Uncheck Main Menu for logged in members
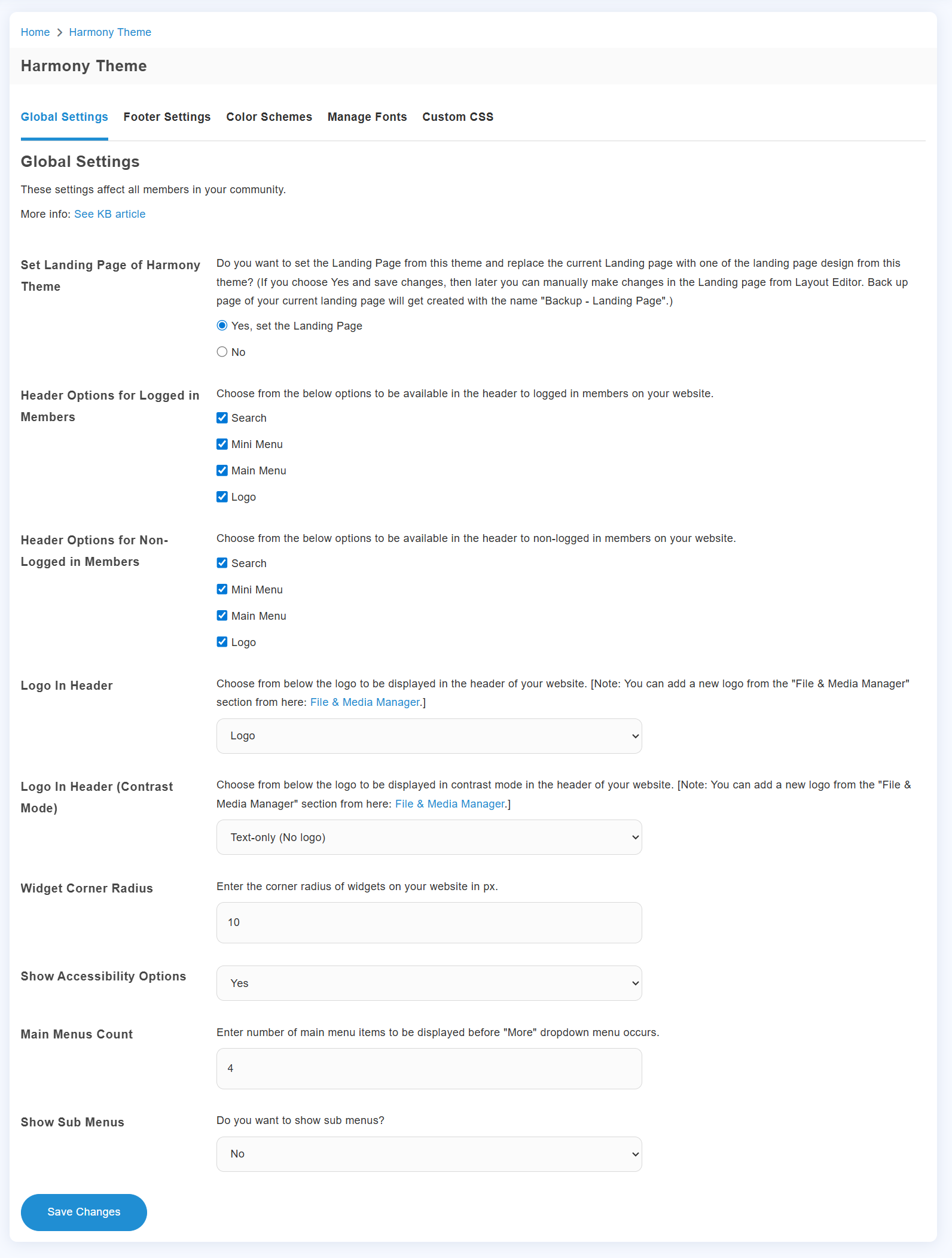The height and width of the screenshot is (1258, 952). pyautogui.click(x=222, y=471)
